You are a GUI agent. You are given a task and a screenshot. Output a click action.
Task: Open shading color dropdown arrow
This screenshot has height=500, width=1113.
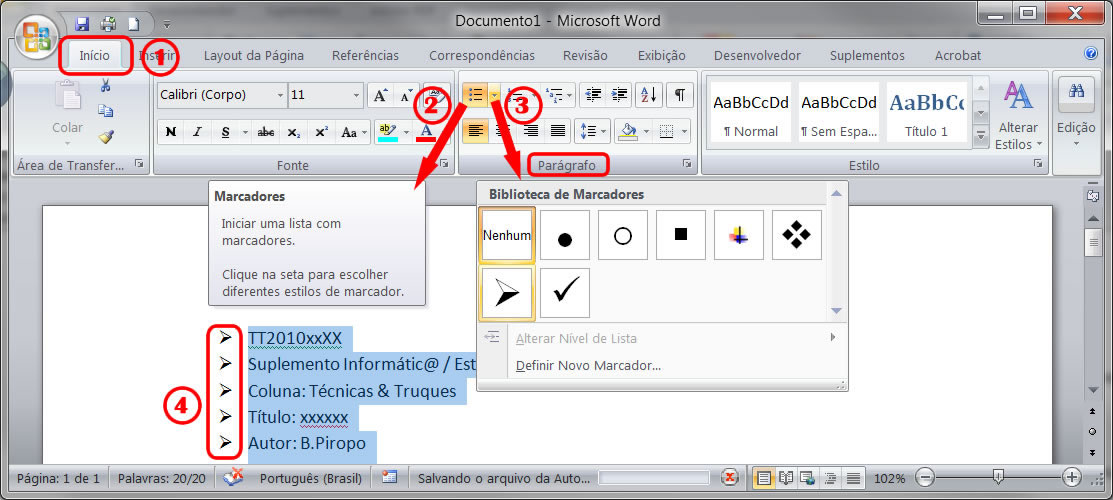[x=646, y=132]
